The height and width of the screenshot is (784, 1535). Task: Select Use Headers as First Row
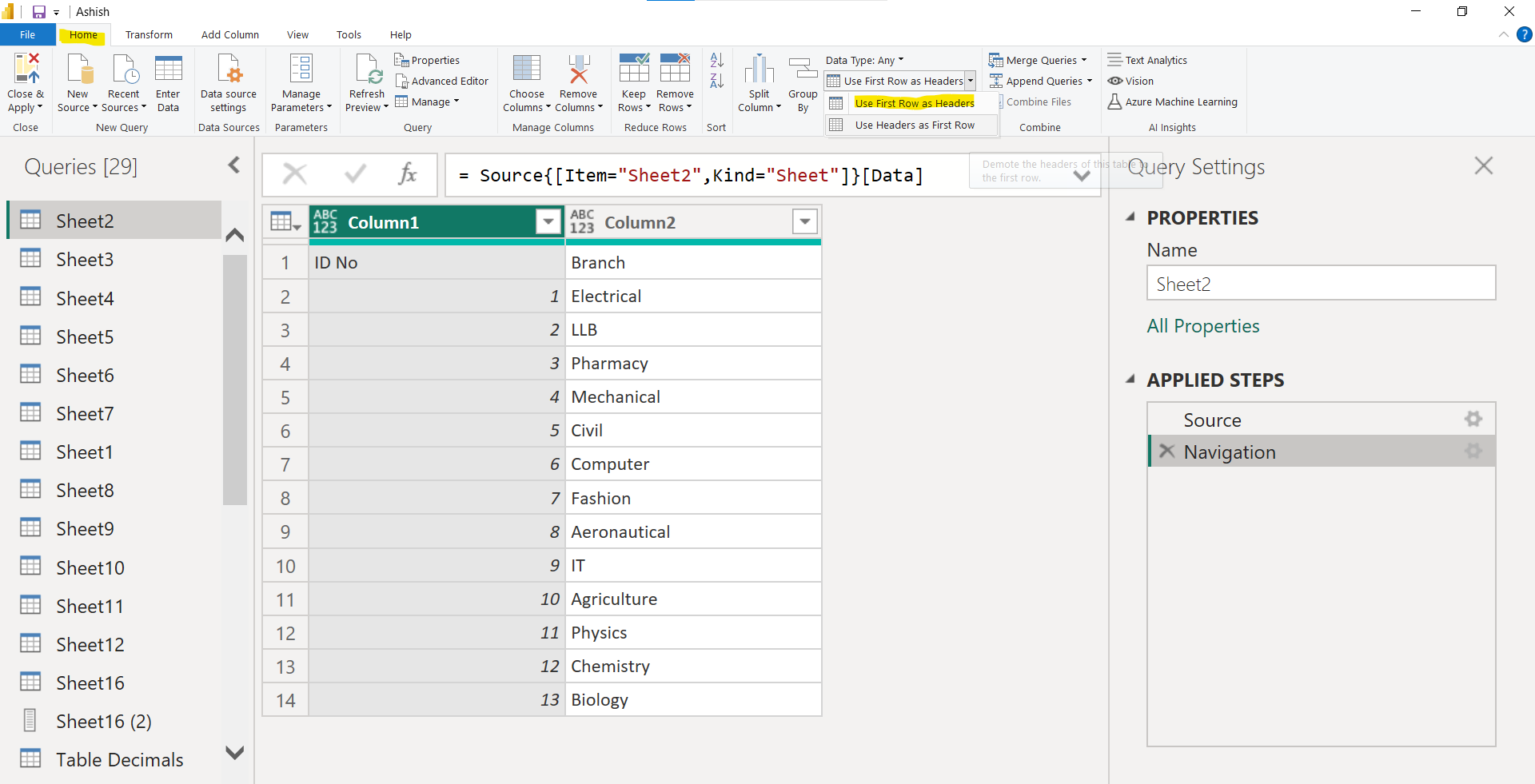pos(914,125)
